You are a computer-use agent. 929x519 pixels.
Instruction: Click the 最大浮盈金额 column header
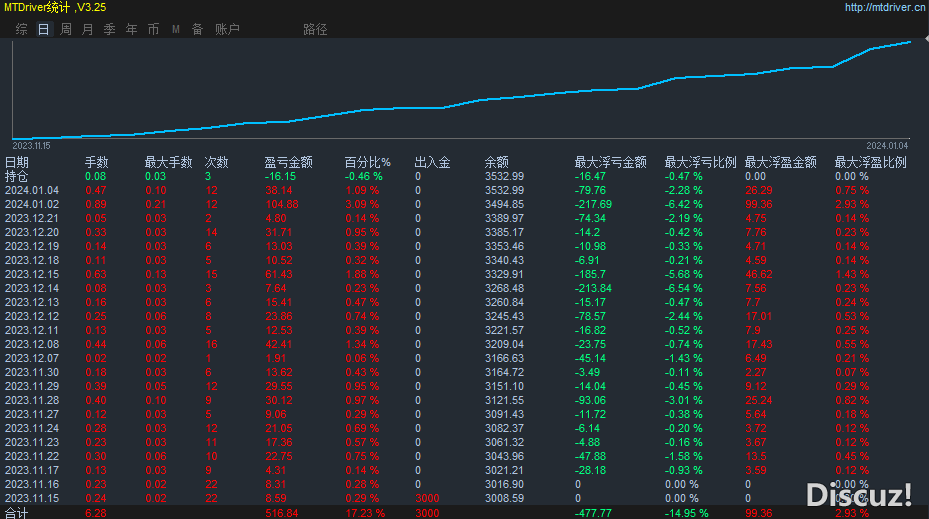pyautogui.click(x=780, y=162)
